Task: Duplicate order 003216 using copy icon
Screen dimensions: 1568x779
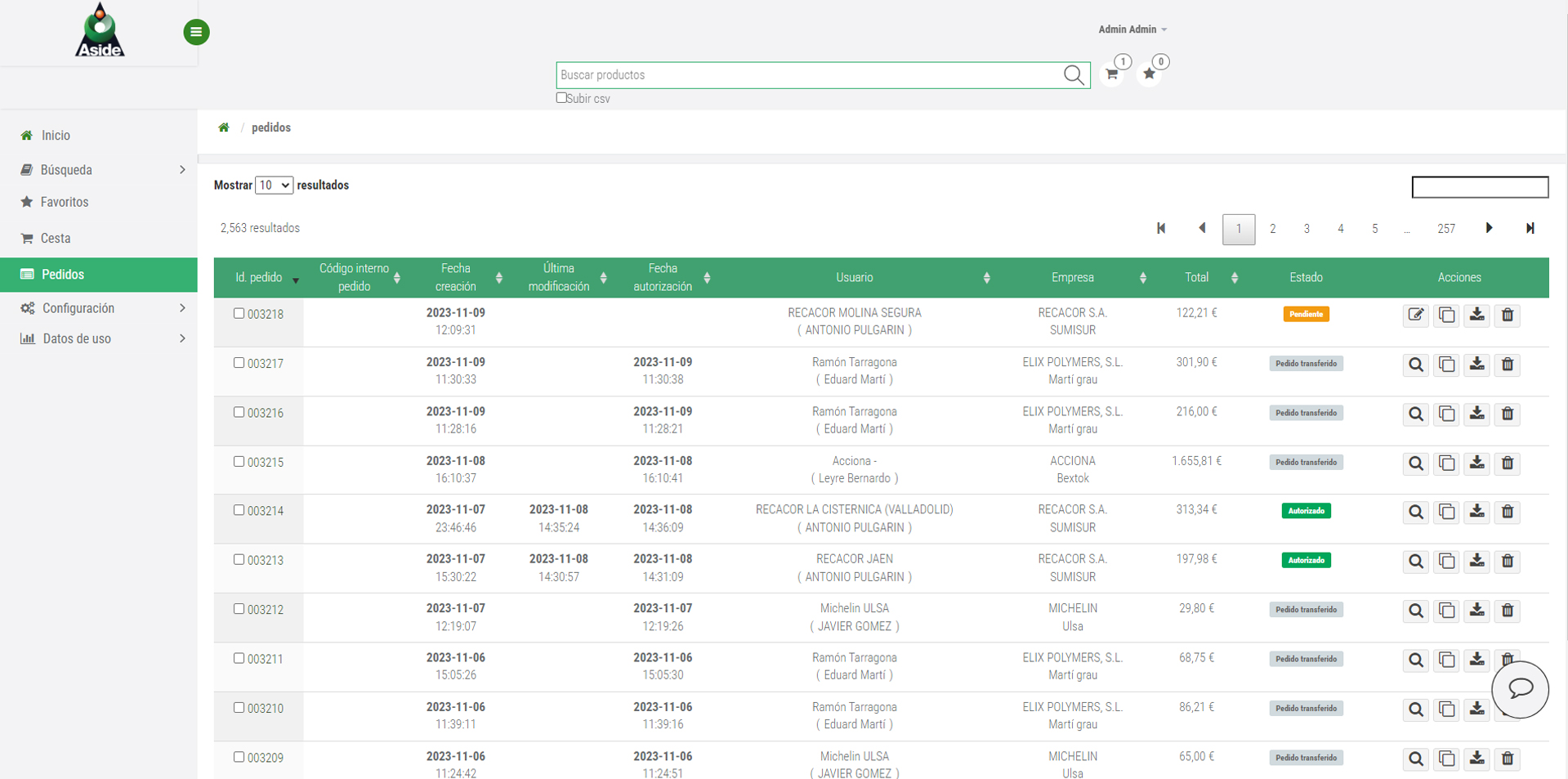Action: (x=1446, y=414)
